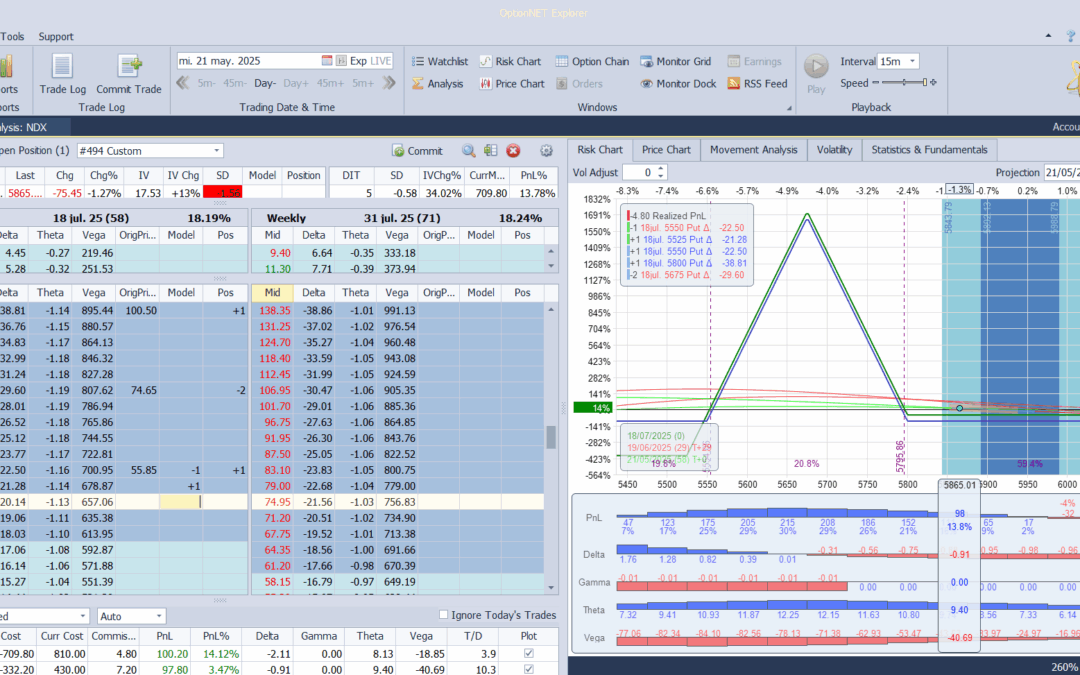Viewport: 1080px width, 675px height.
Task: Open the Projection date field
Action: [x=1061, y=172]
